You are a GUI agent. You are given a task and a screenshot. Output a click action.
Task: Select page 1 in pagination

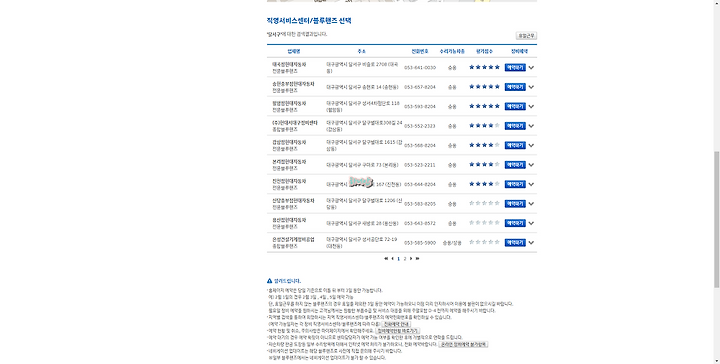pyautogui.click(x=398, y=258)
